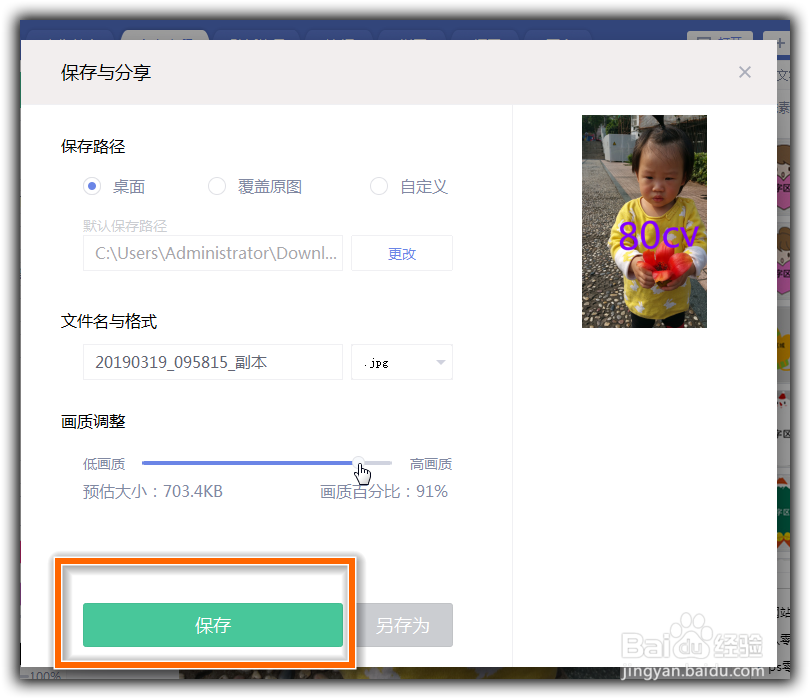Click the 更改 change path button
810x699 pixels.
point(401,253)
